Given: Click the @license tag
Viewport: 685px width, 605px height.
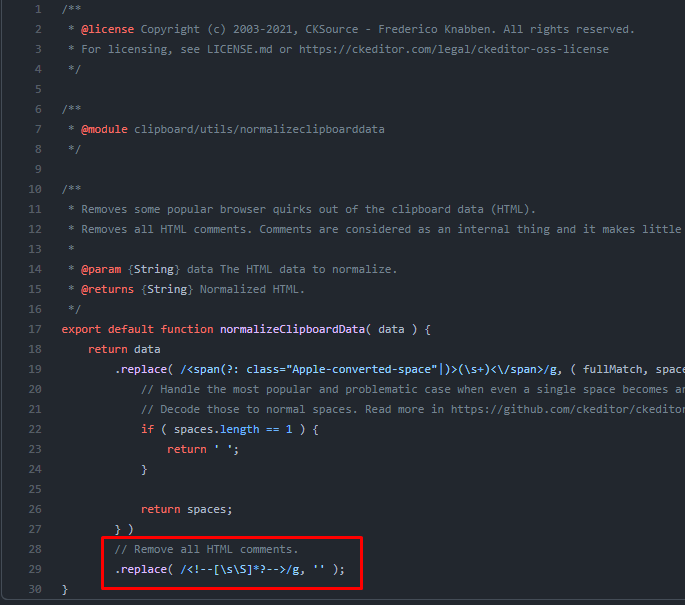Looking at the screenshot, I should pos(107,29).
